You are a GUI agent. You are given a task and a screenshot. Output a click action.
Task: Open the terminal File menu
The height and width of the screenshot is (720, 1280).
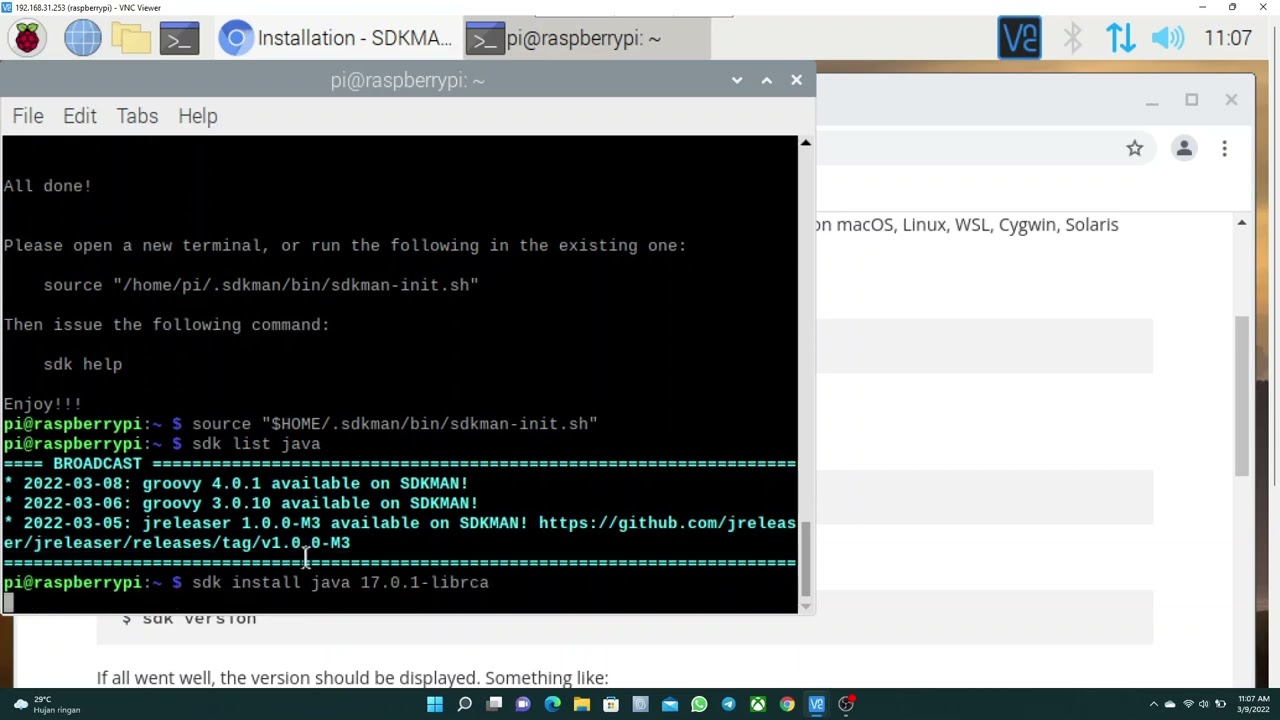coord(28,116)
